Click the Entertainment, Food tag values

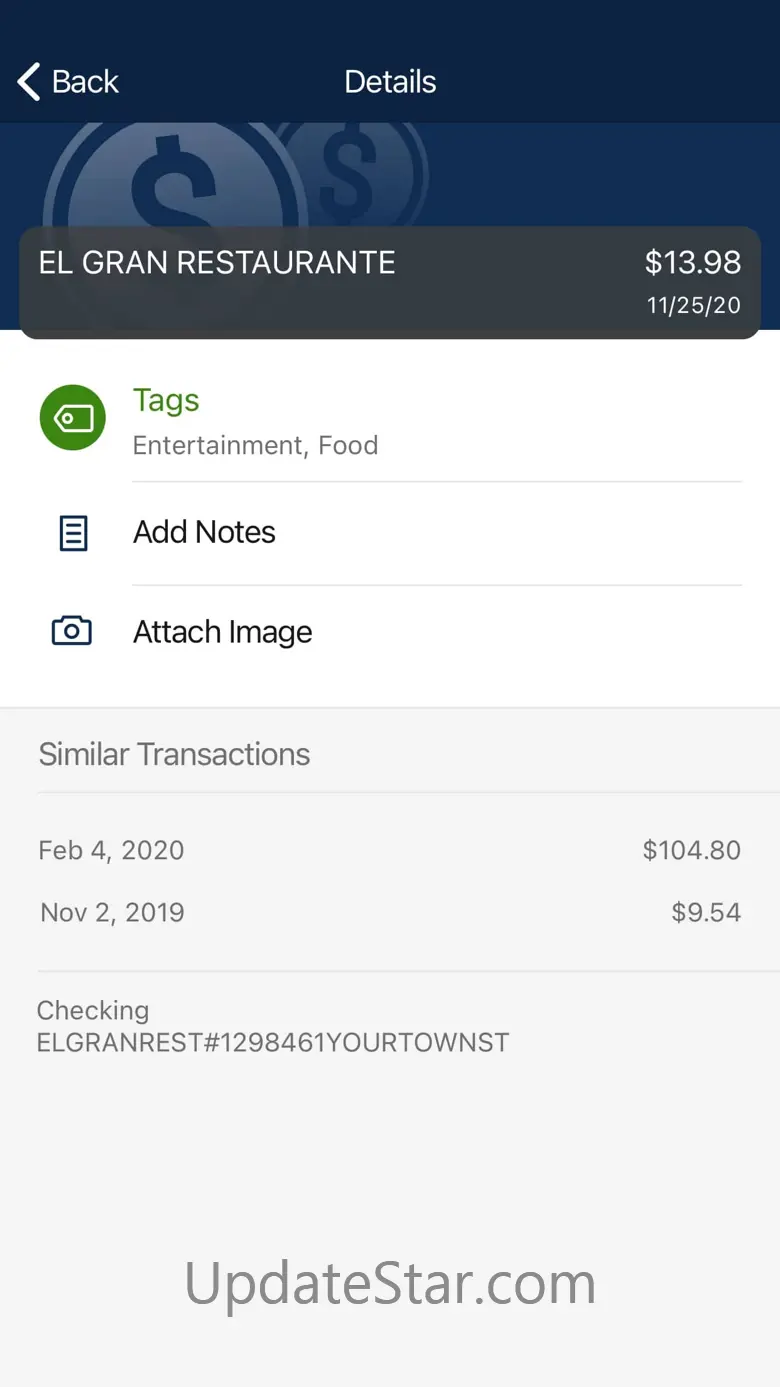(x=255, y=445)
